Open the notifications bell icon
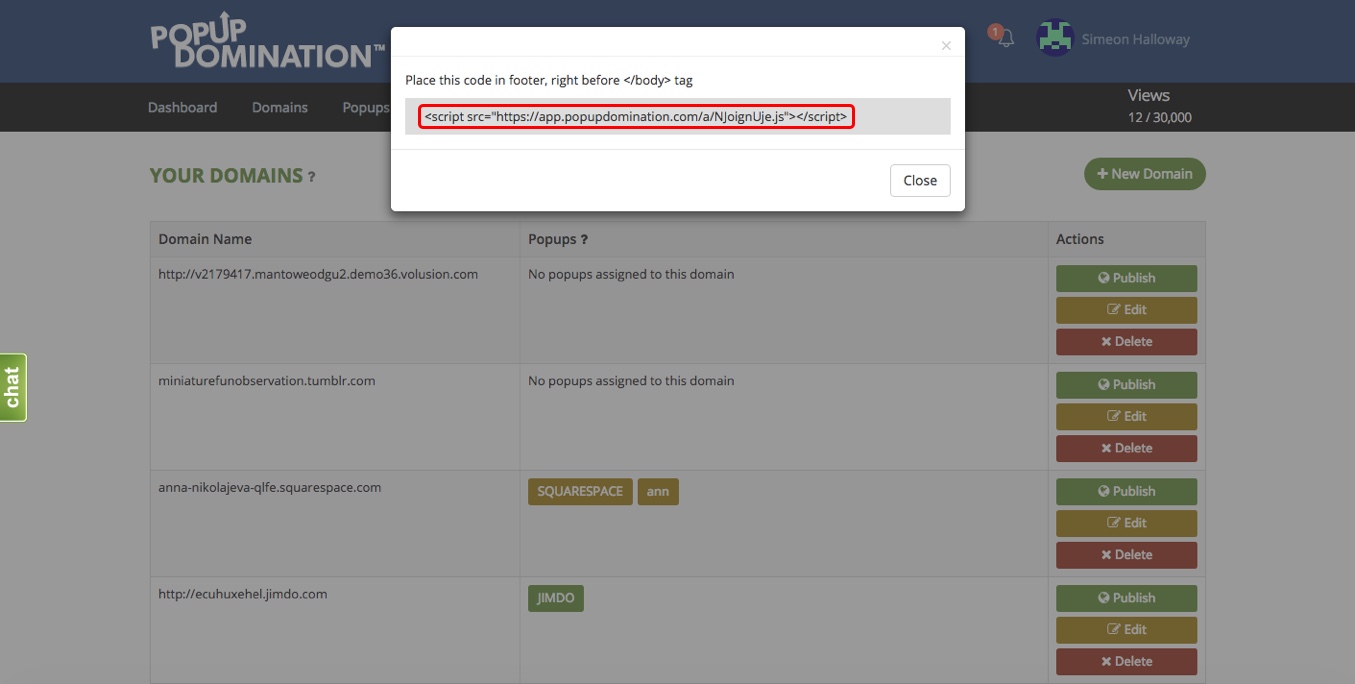The image size is (1355, 684). pos(1006,39)
